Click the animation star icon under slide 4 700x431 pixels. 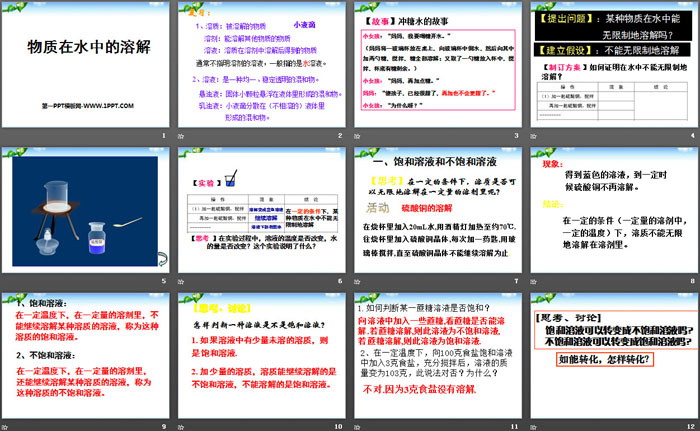(x=533, y=137)
